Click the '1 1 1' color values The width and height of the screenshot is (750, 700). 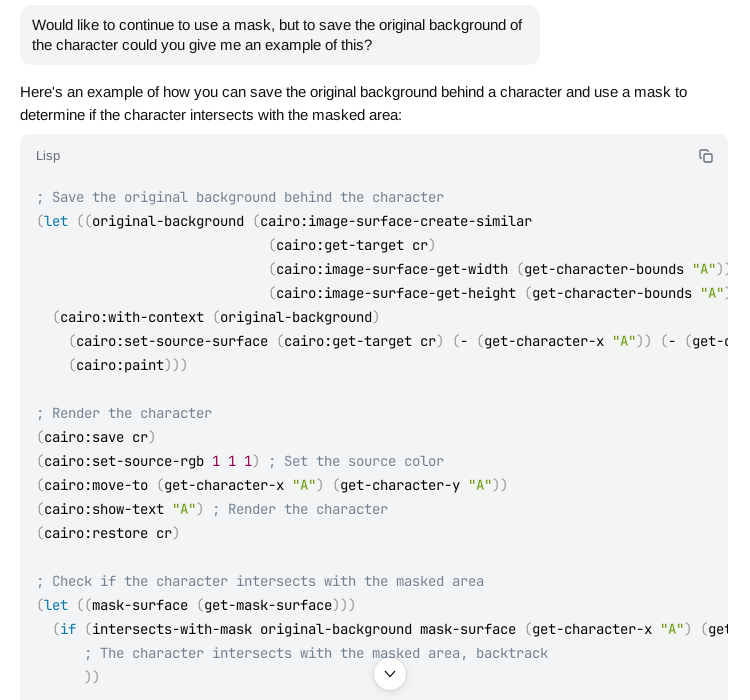pos(232,461)
